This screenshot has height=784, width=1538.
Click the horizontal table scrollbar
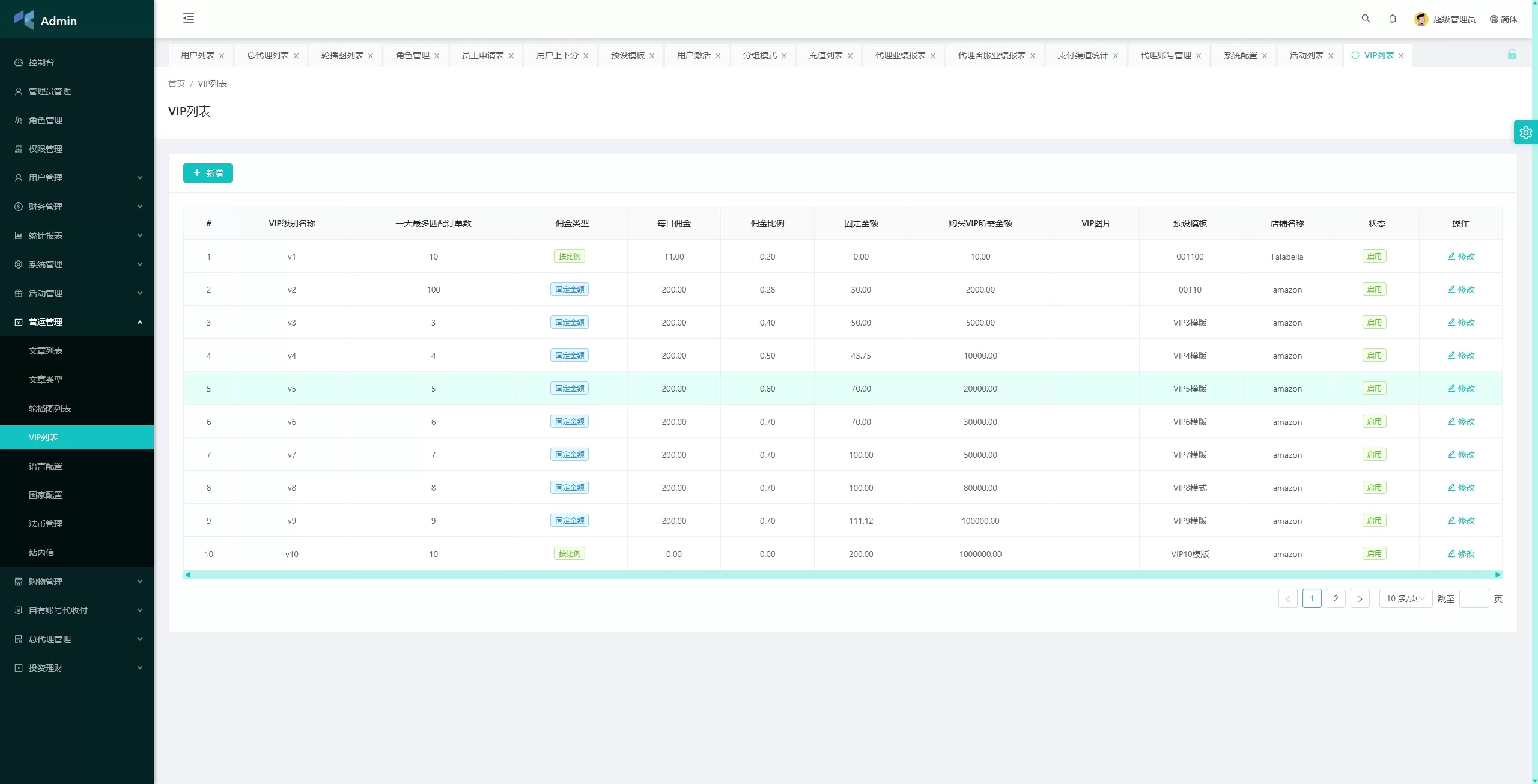point(841,575)
